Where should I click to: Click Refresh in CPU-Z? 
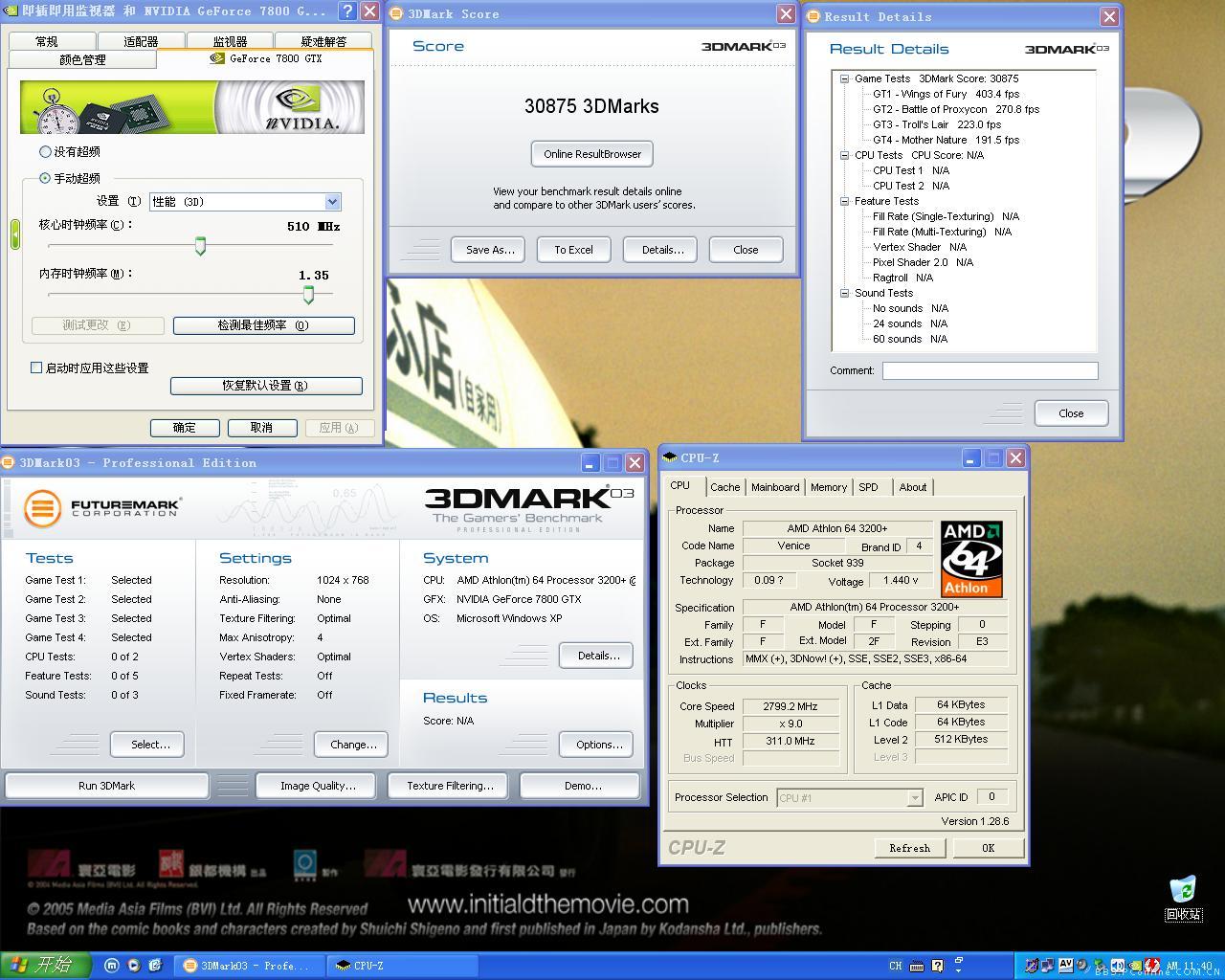pyautogui.click(x=909, y=848)
